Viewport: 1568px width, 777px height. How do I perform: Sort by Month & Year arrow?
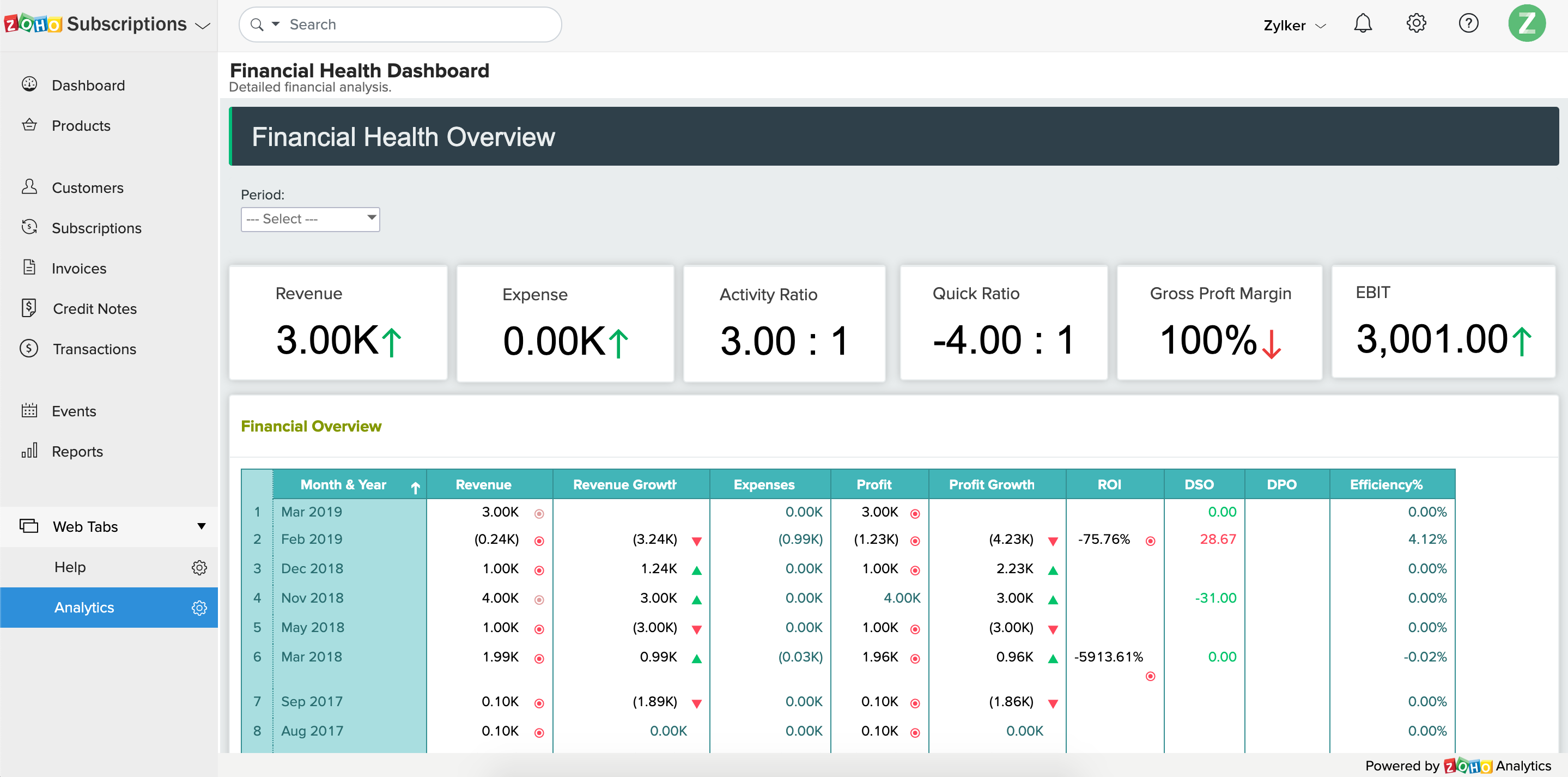(415, 487)
